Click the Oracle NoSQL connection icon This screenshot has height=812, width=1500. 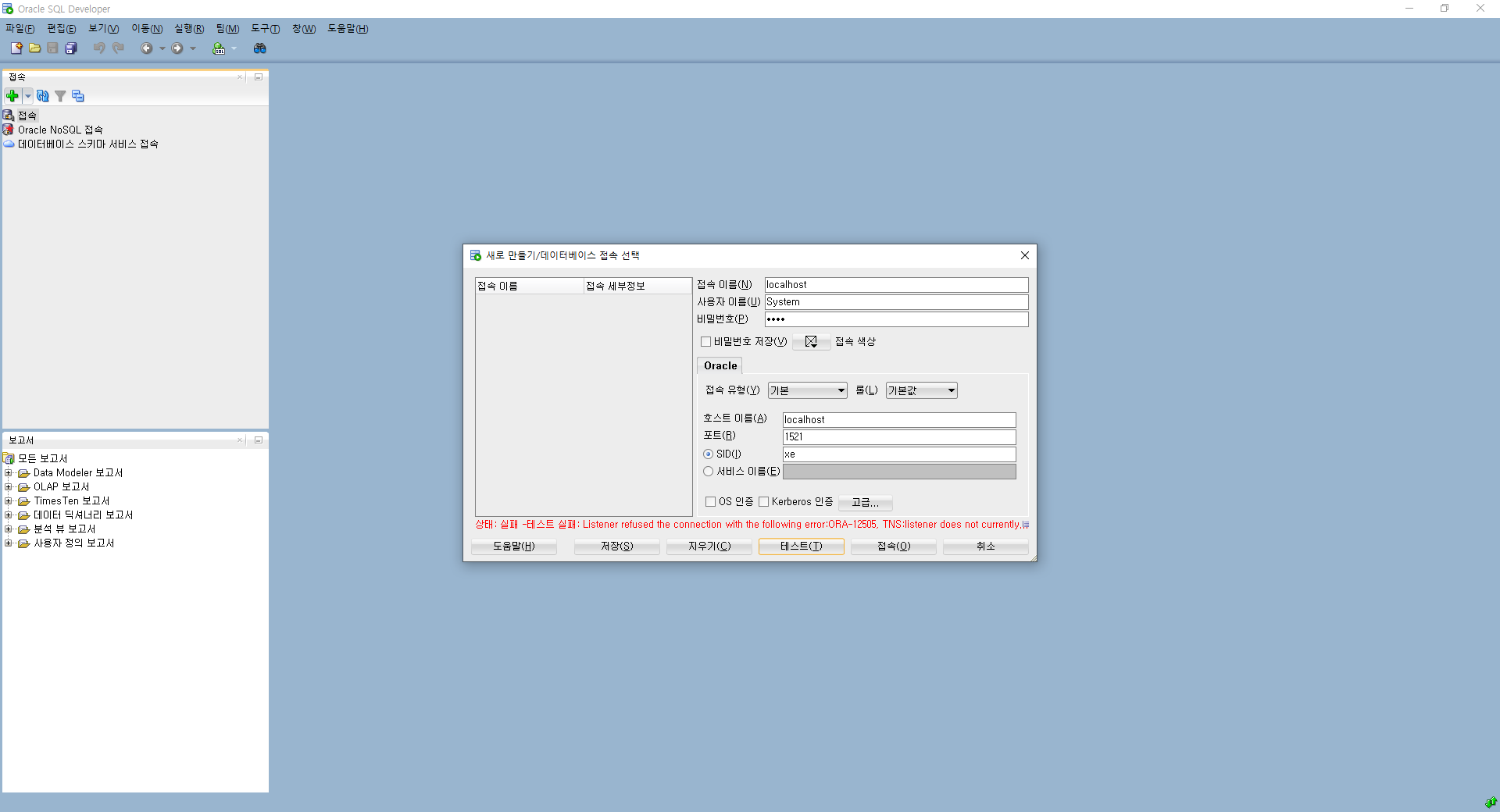(x=9, y=130)
